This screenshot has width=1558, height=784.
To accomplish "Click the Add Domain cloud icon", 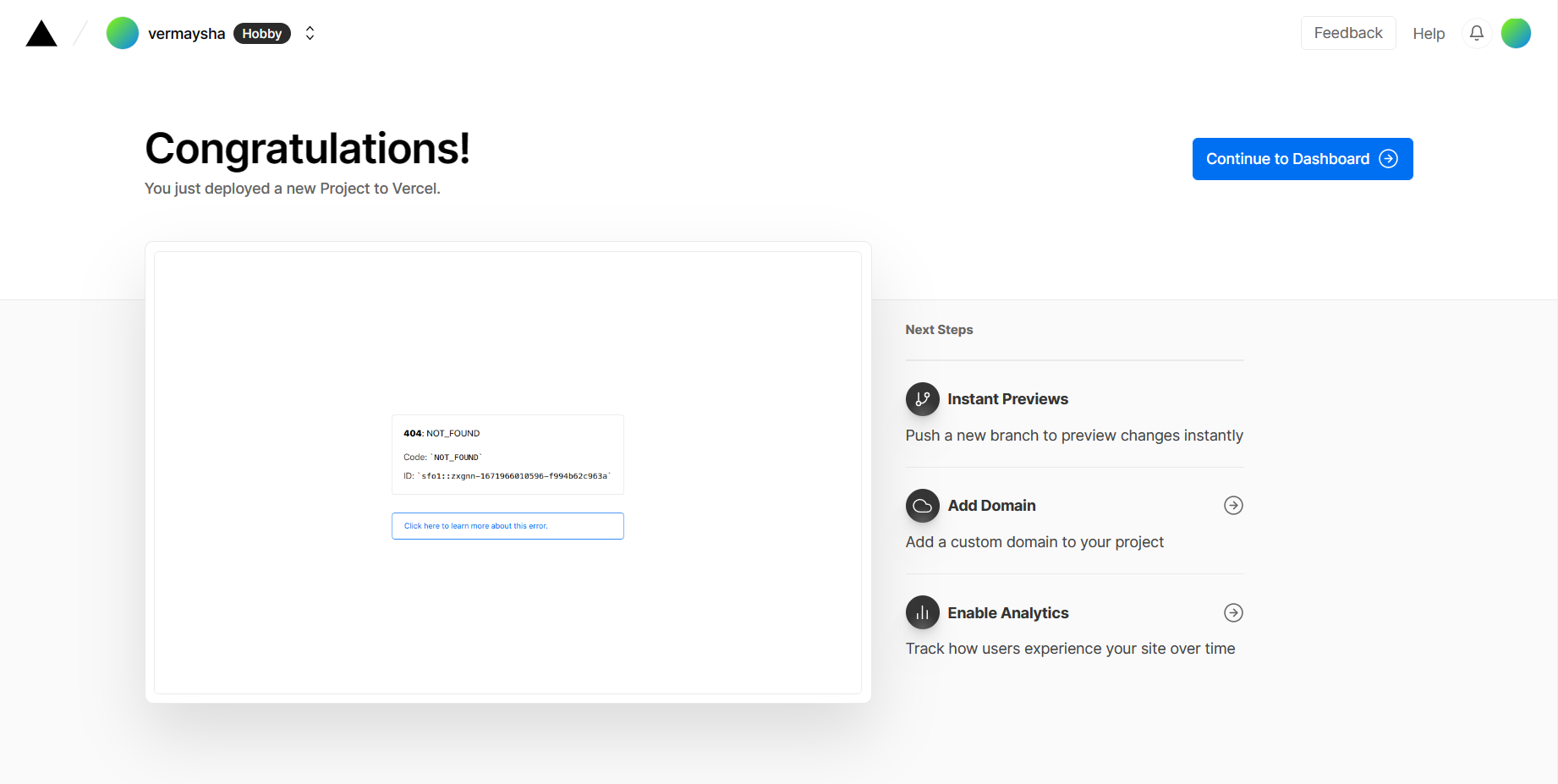I will point(923,506).
